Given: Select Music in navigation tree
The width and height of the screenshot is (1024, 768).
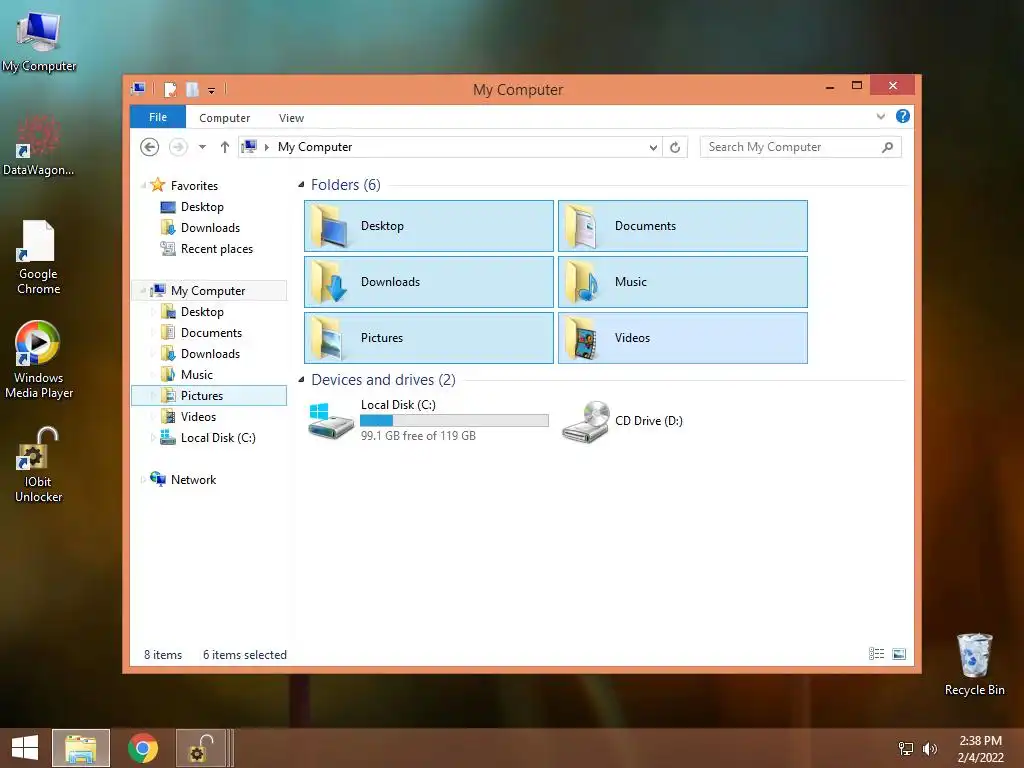Looking at the screenshot, I should 197,374.
